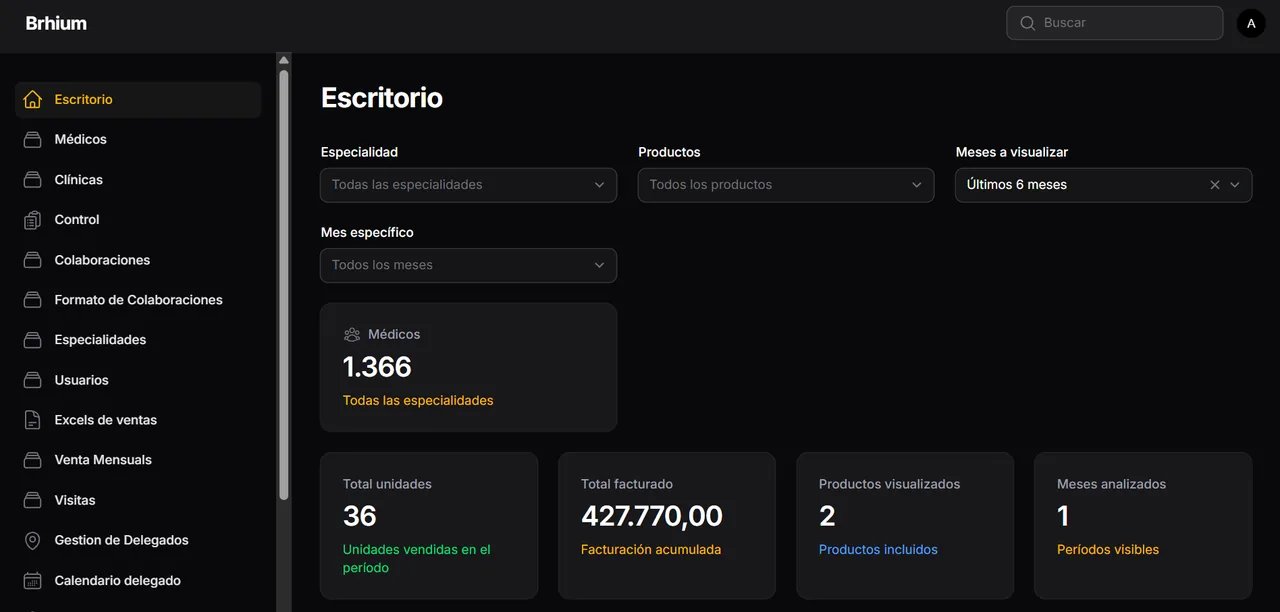Click the sidebar scroll-up arrow
This screenshot has height=612, width=1280.
click(x=284, y=60)
